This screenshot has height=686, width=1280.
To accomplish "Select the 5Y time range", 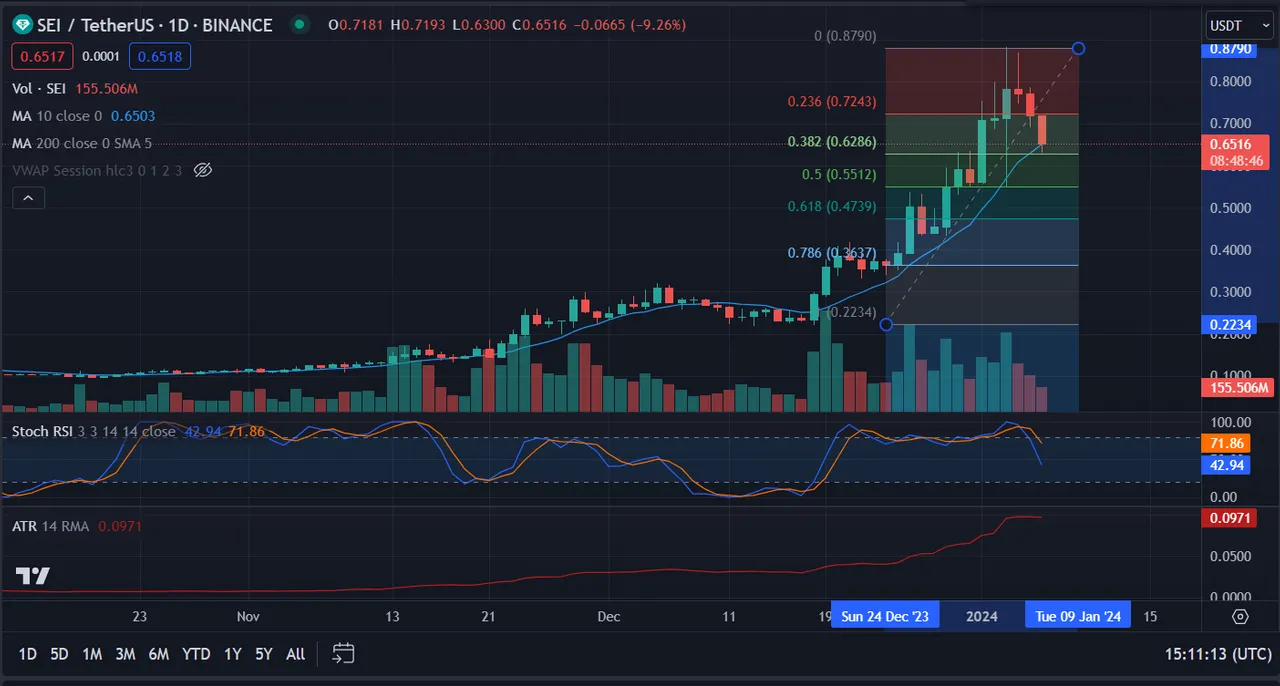I will tap(264, 654).
